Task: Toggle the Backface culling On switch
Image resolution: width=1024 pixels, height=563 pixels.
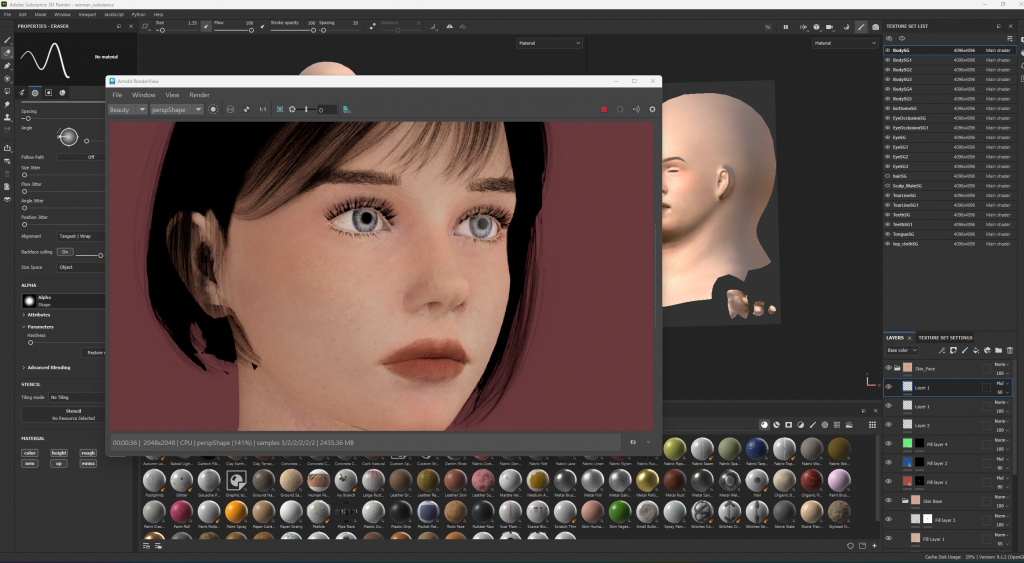Action: (x=66, y=252)
